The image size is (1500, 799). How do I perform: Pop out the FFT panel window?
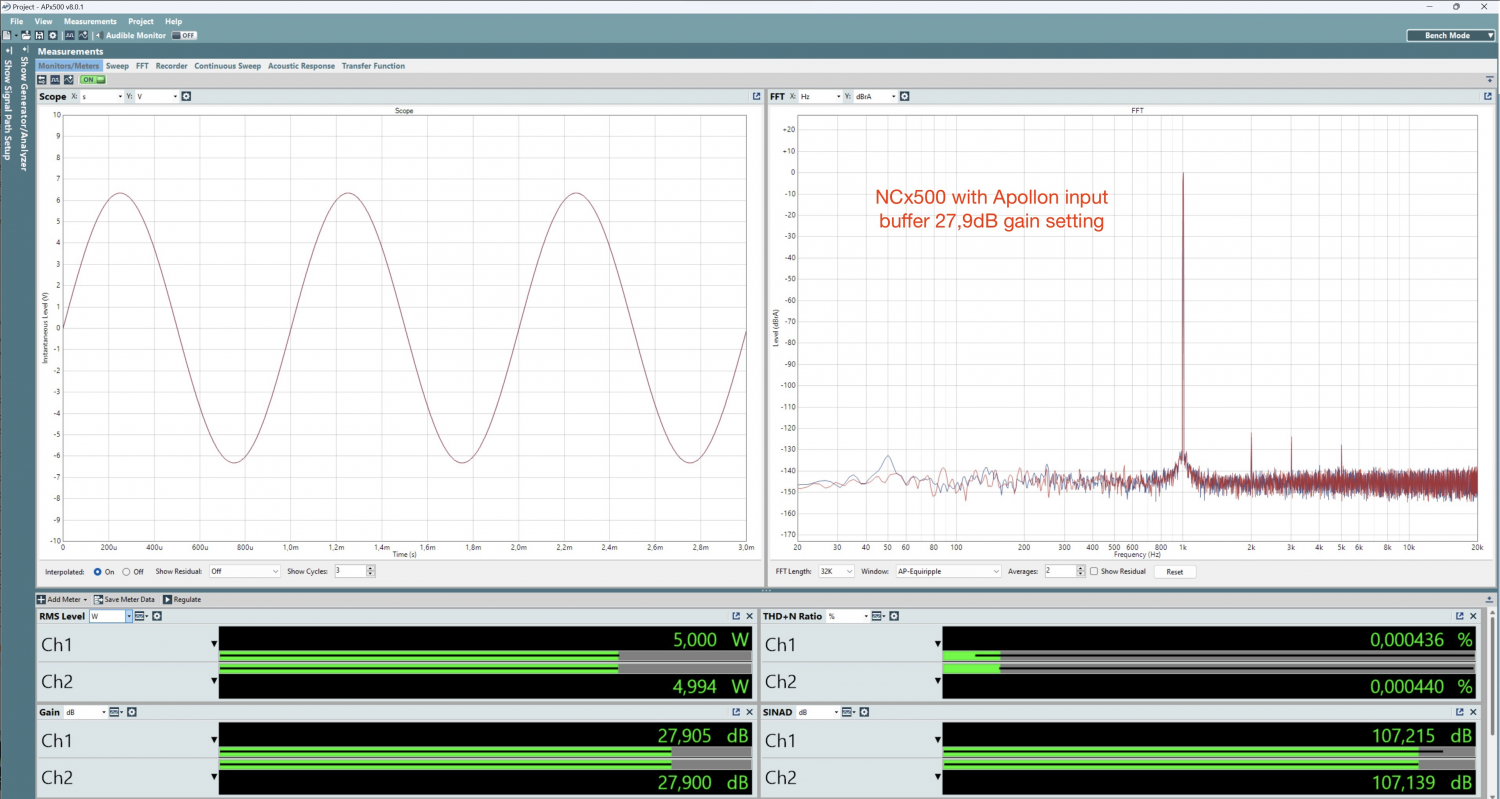(1487, 97)
